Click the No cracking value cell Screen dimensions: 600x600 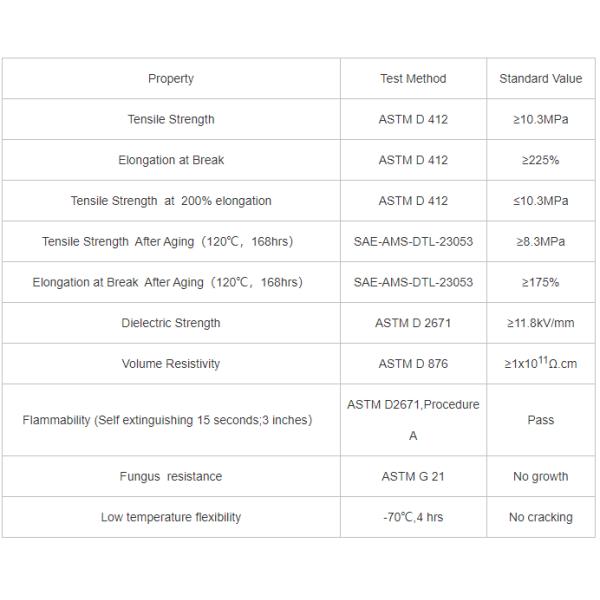tap(541, 517)
